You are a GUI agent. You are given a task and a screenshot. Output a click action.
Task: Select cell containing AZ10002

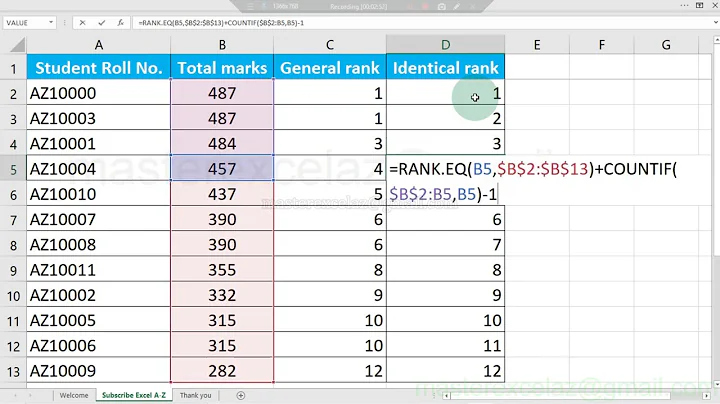[x=98, y=295]
